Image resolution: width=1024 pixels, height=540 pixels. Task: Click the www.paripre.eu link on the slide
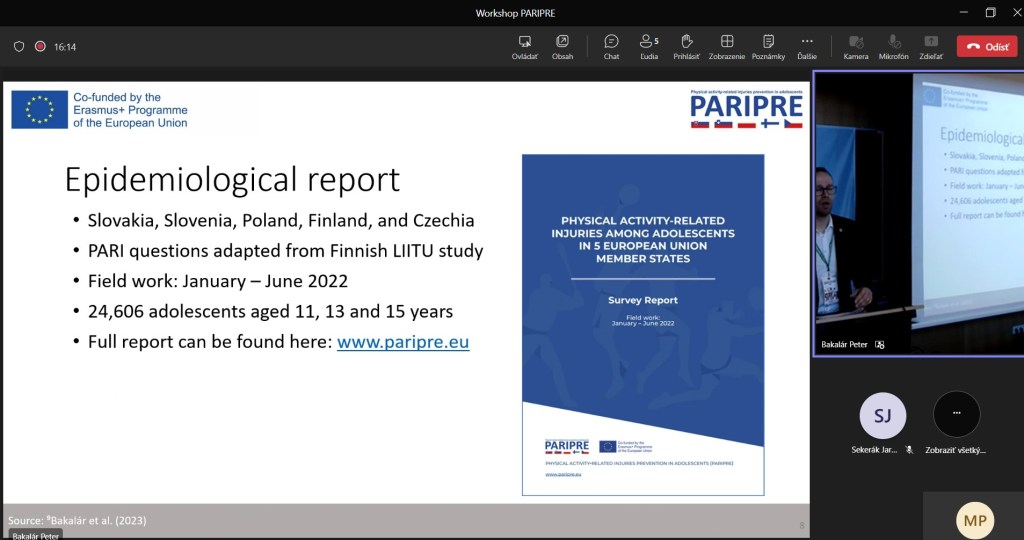(x=402, y=342)
